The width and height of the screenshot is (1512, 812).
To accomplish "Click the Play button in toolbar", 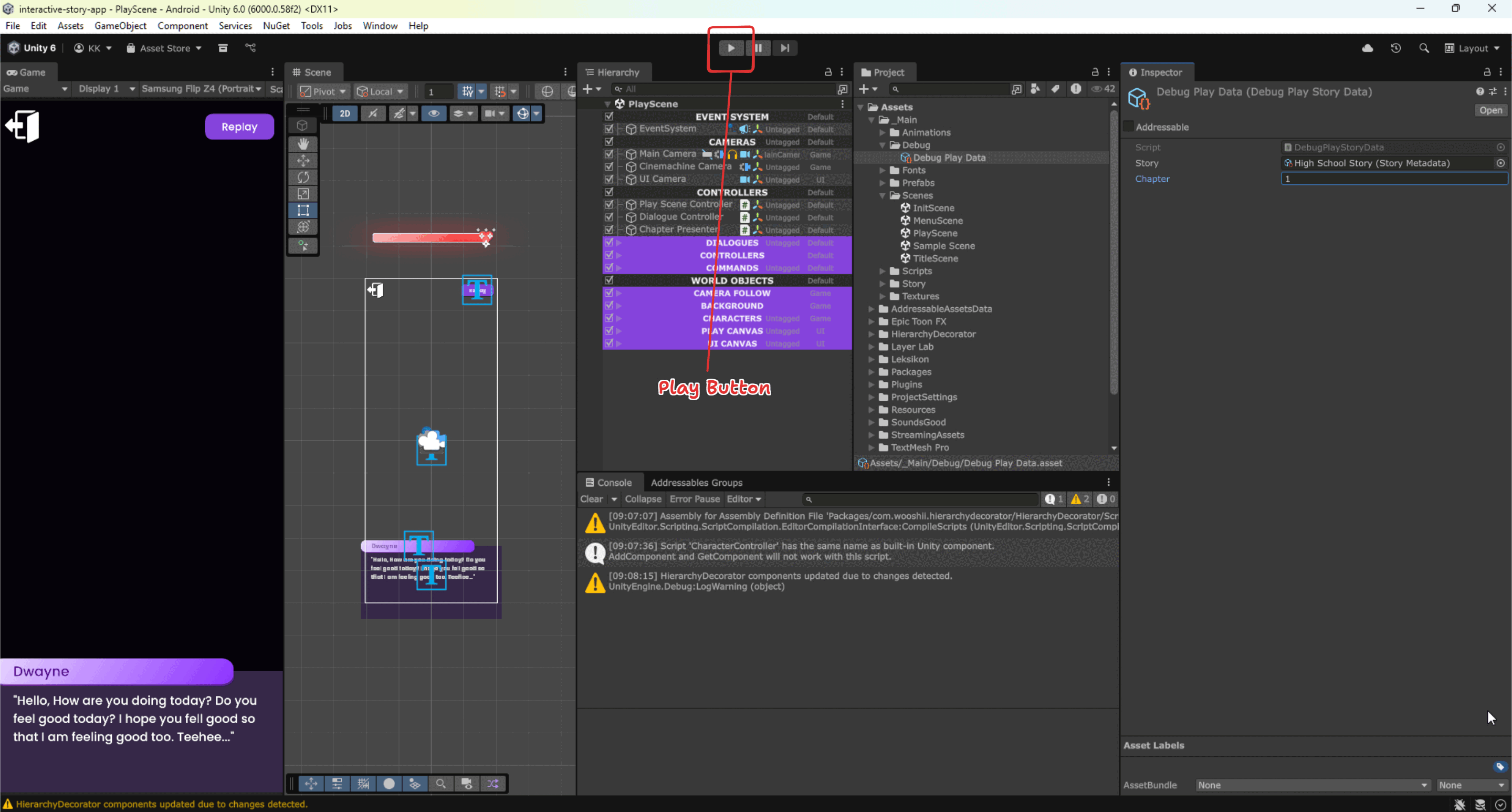I will (731, 48).
